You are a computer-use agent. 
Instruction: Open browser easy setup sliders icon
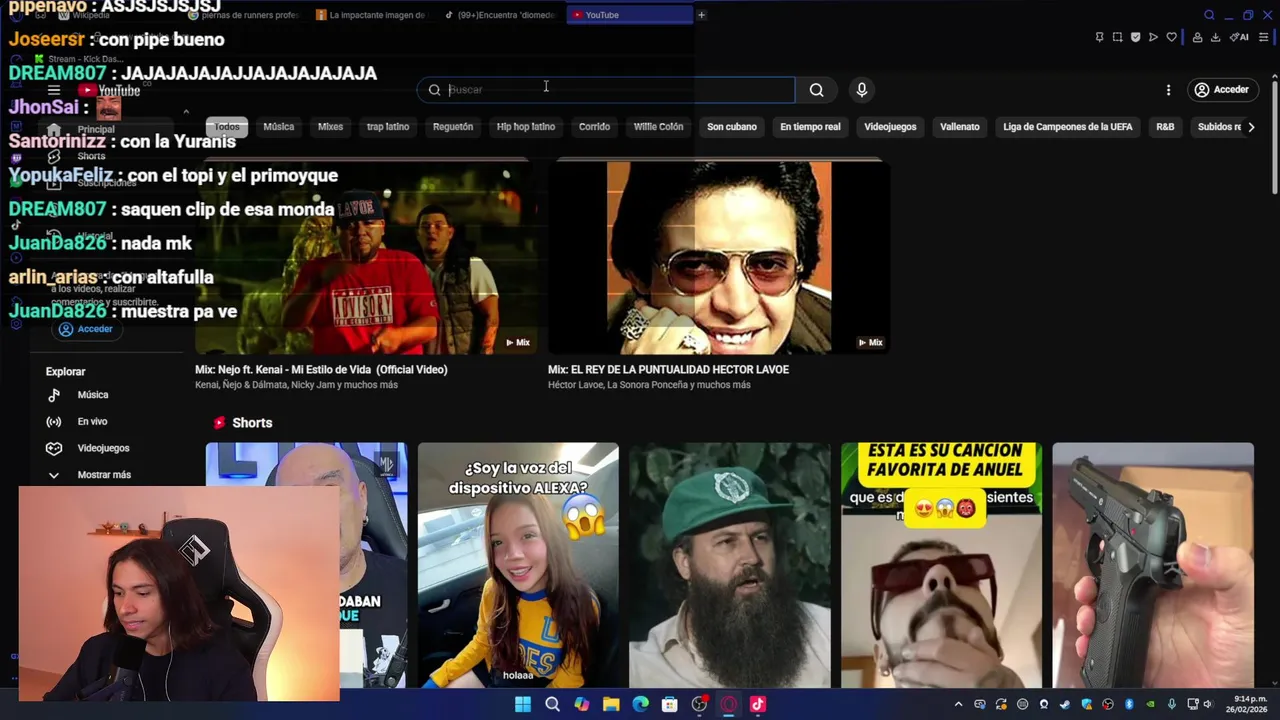1264,37
